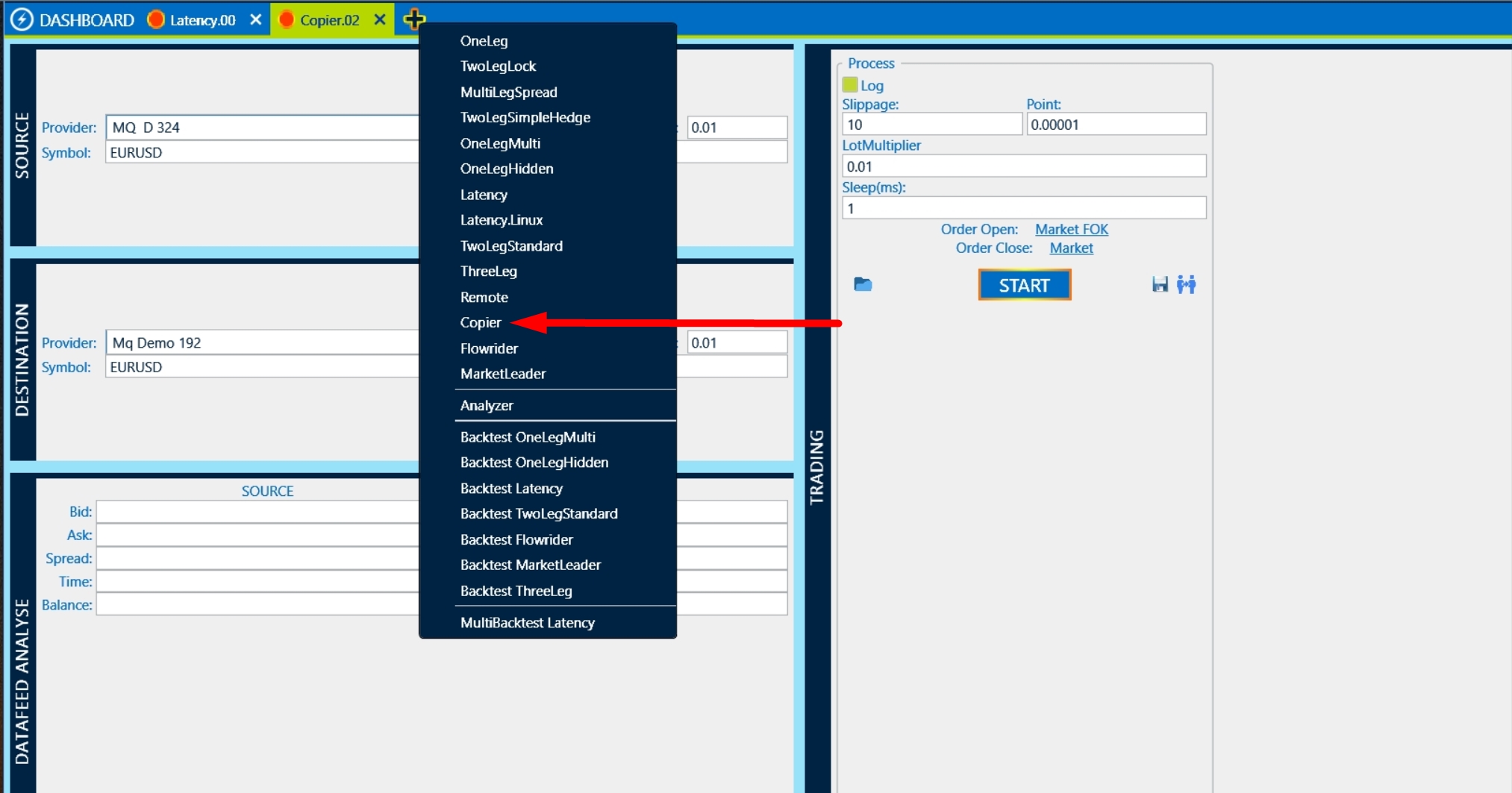Open the Destination Provider field Mq Demo 192

point(263,343)
